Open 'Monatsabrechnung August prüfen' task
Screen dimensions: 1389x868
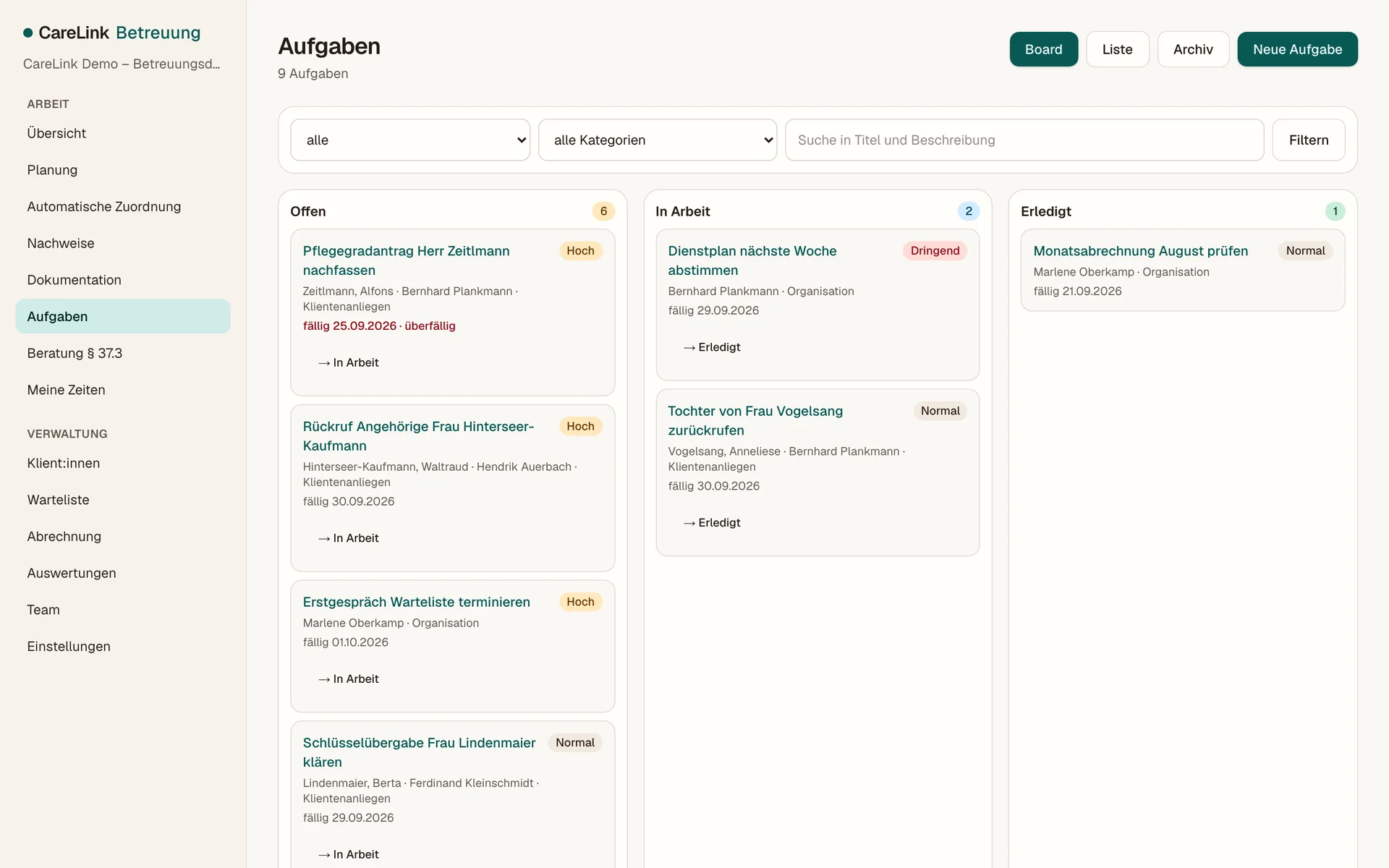(1140, 251)
